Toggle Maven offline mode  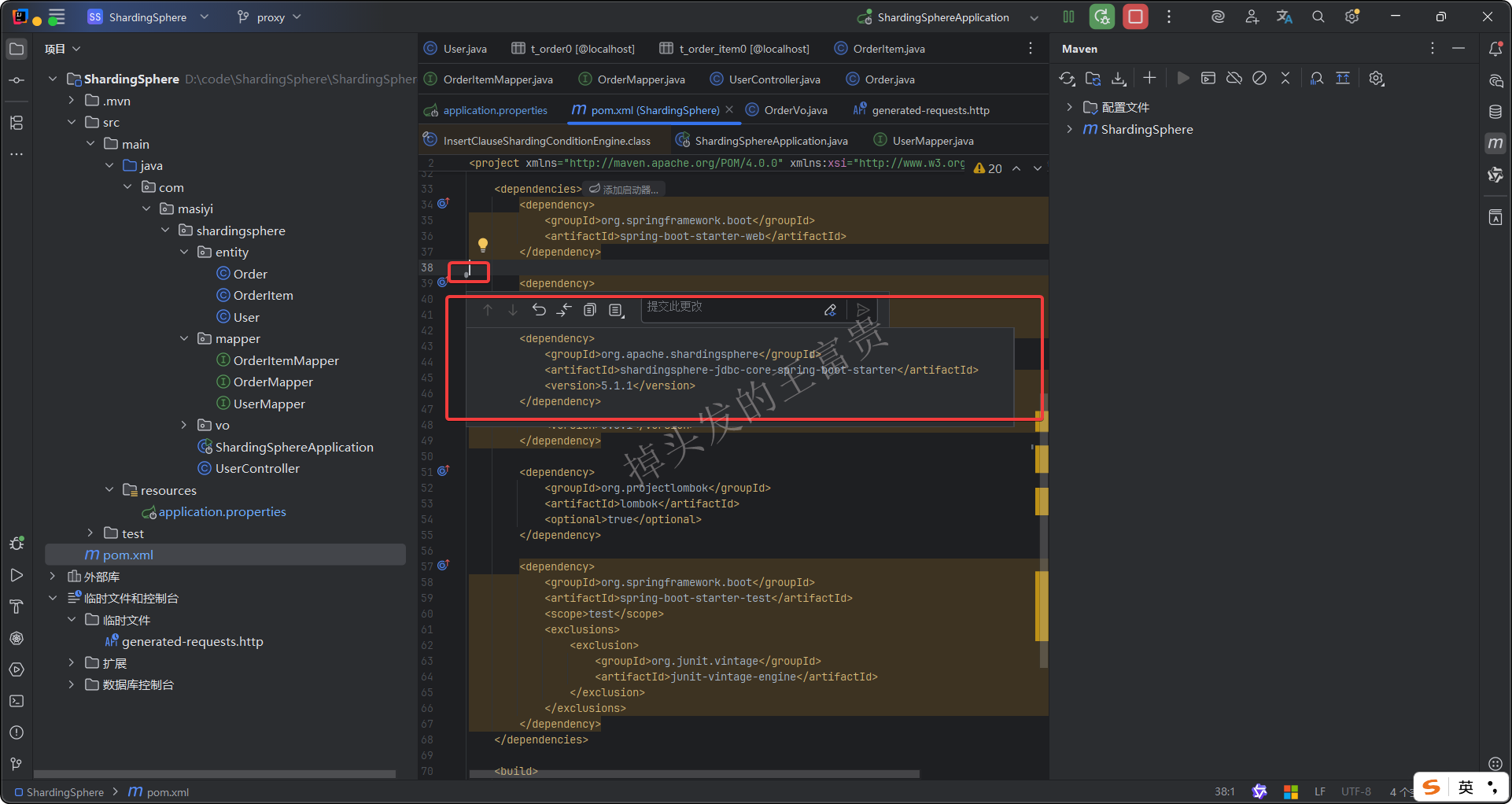tap(1234, 78)
